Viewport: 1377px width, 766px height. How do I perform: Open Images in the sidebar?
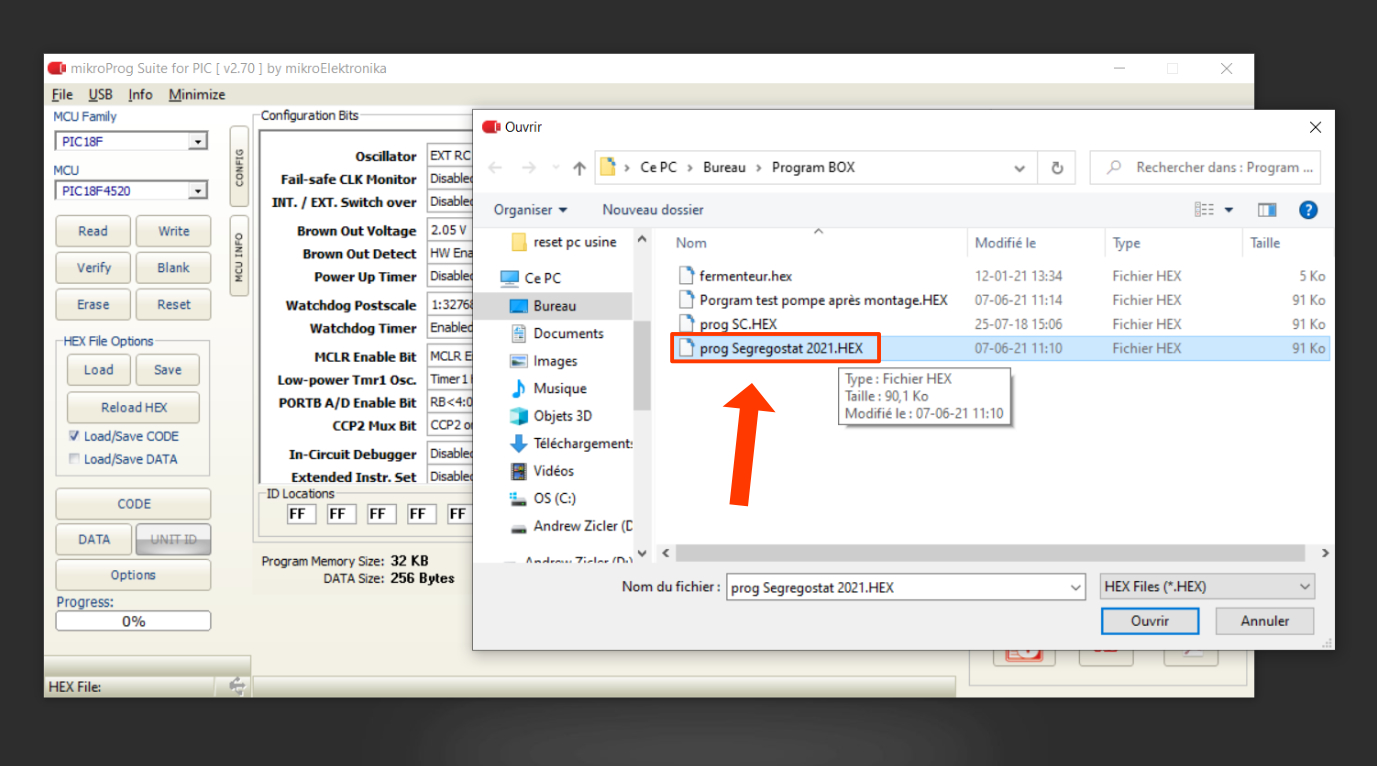555,361
